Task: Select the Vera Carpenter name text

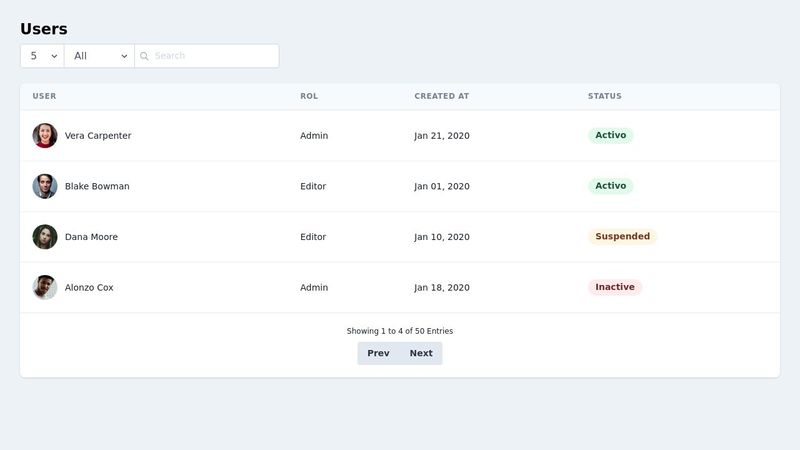Action: click(98, 136)
